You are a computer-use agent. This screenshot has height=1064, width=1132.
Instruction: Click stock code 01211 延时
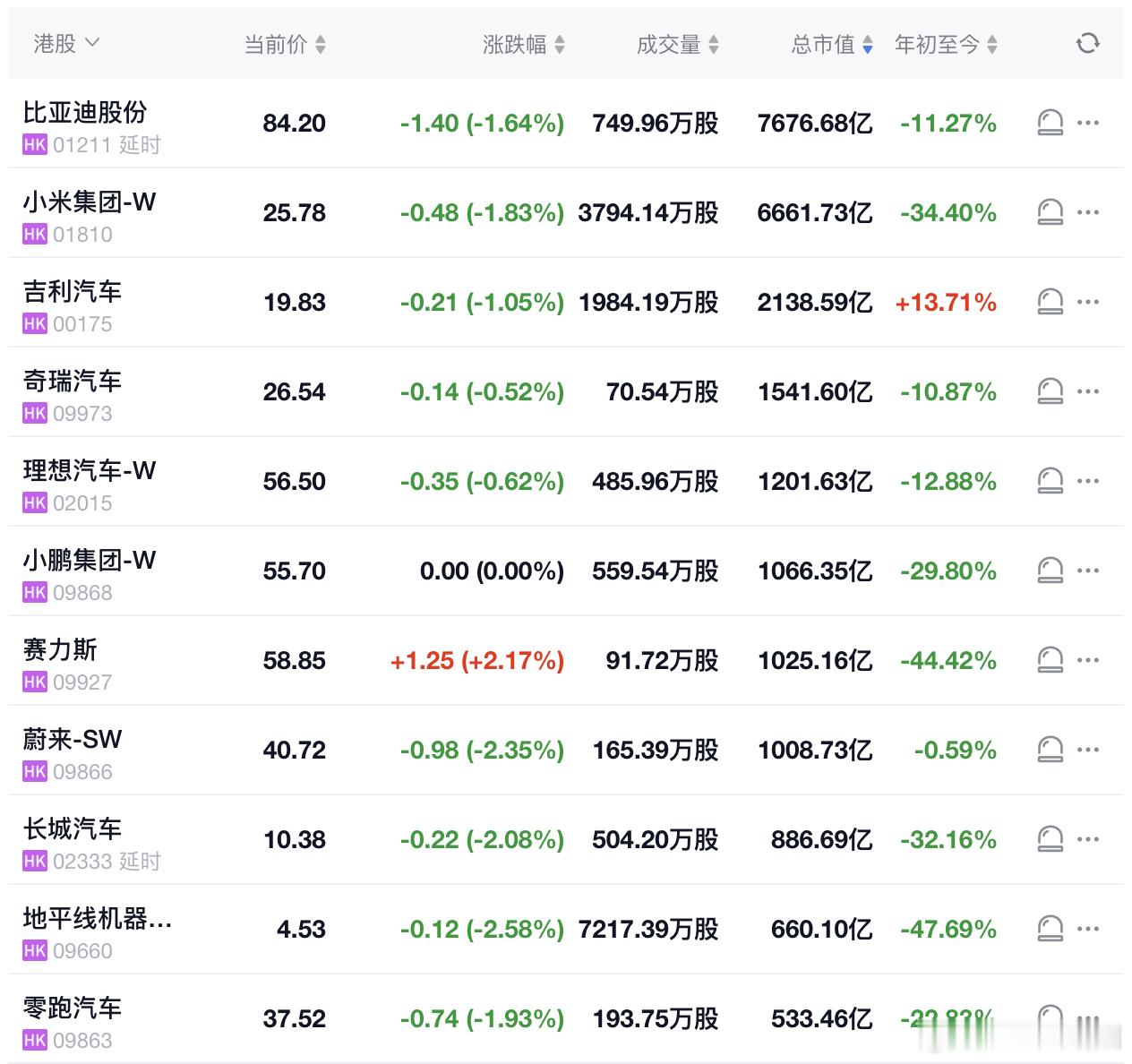[x=107, y=145]
